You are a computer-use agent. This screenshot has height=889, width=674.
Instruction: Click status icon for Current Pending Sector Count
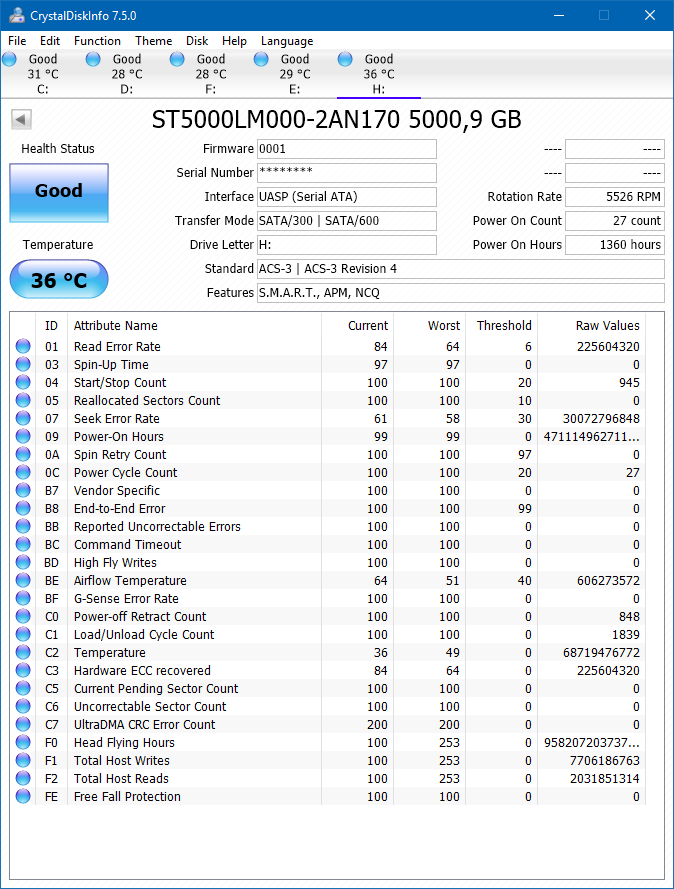(23, 688)
